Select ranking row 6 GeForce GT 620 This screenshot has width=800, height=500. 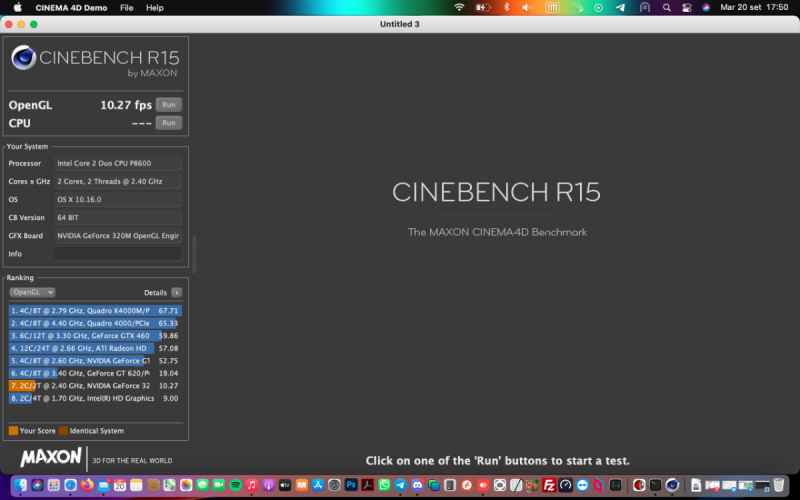coord(95,373)
